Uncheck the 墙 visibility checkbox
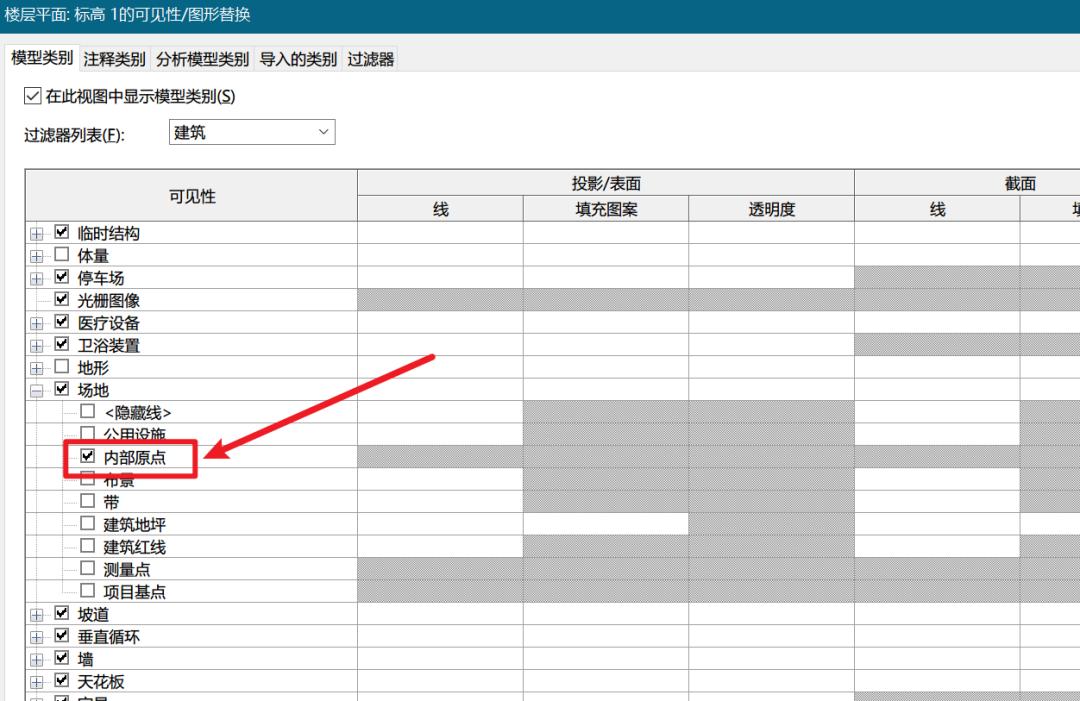Screen dimensions: 1080x701 pos(62,658)
